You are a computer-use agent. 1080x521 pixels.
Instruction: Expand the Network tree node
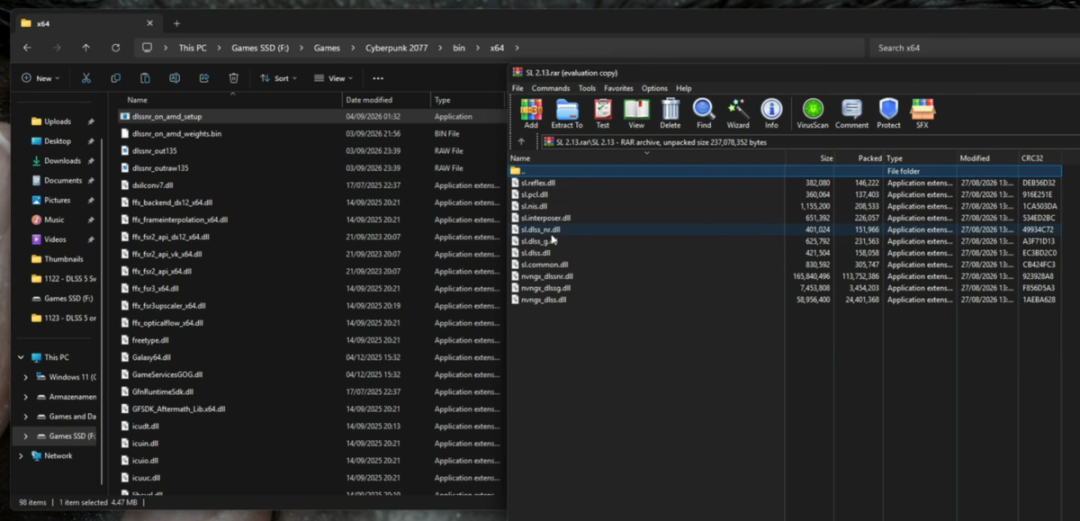tap(21, 456)
